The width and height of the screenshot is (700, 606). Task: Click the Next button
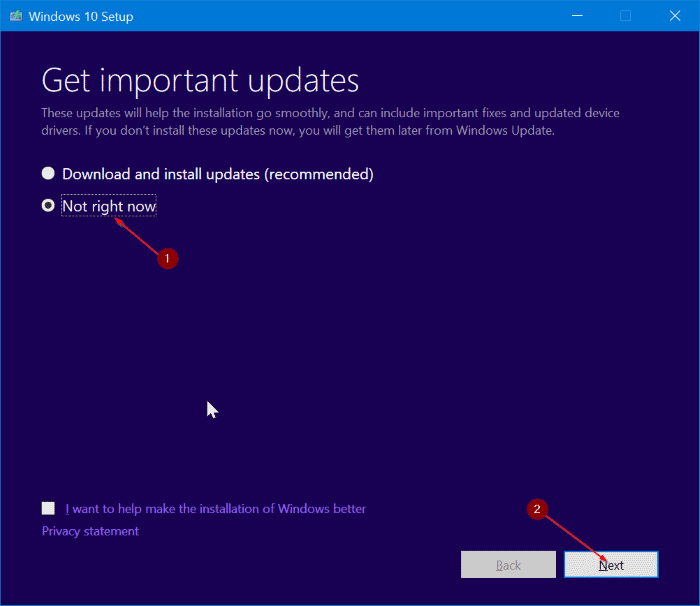pos(611,564)
